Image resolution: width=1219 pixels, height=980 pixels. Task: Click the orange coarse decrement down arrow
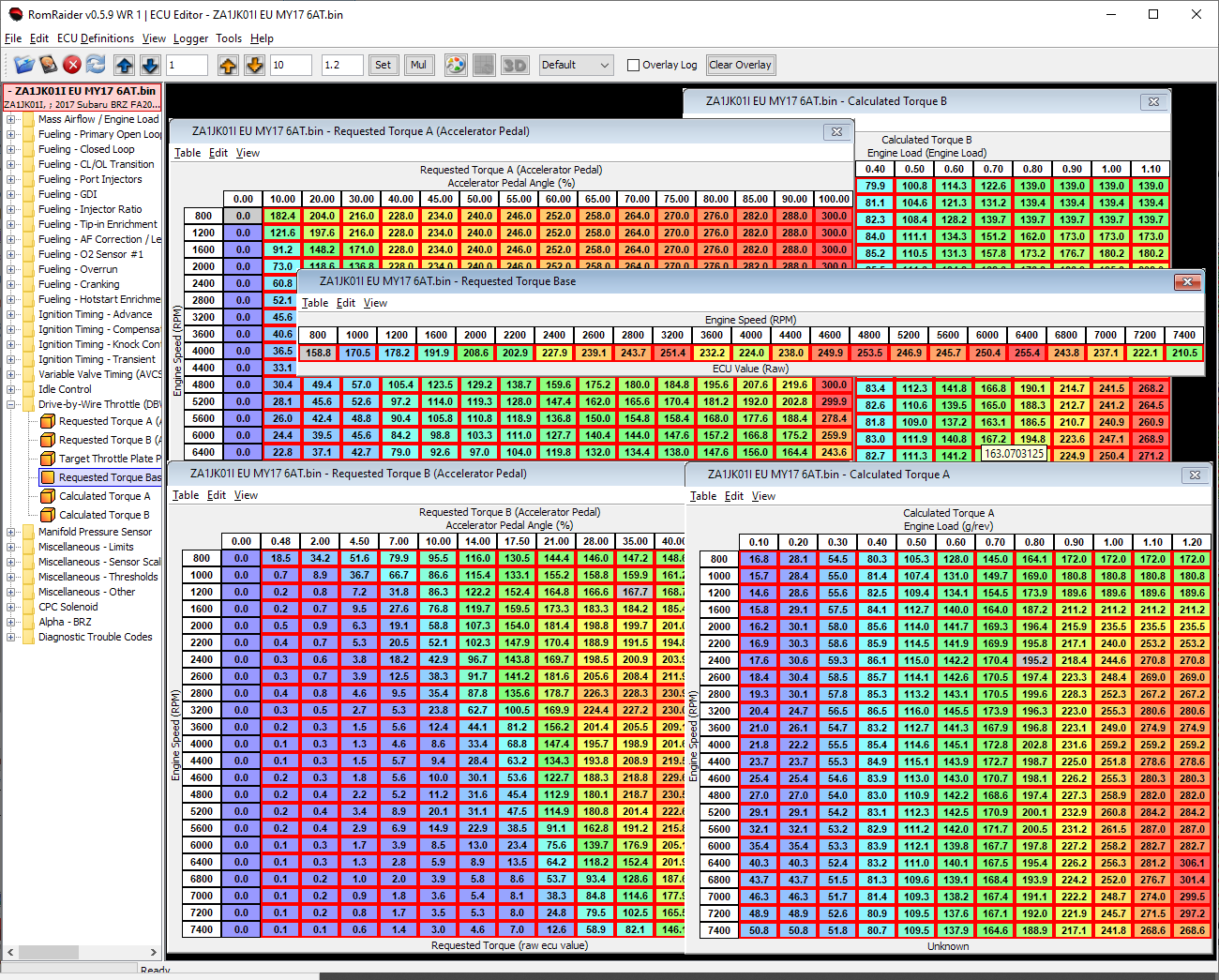click(254, 65)
